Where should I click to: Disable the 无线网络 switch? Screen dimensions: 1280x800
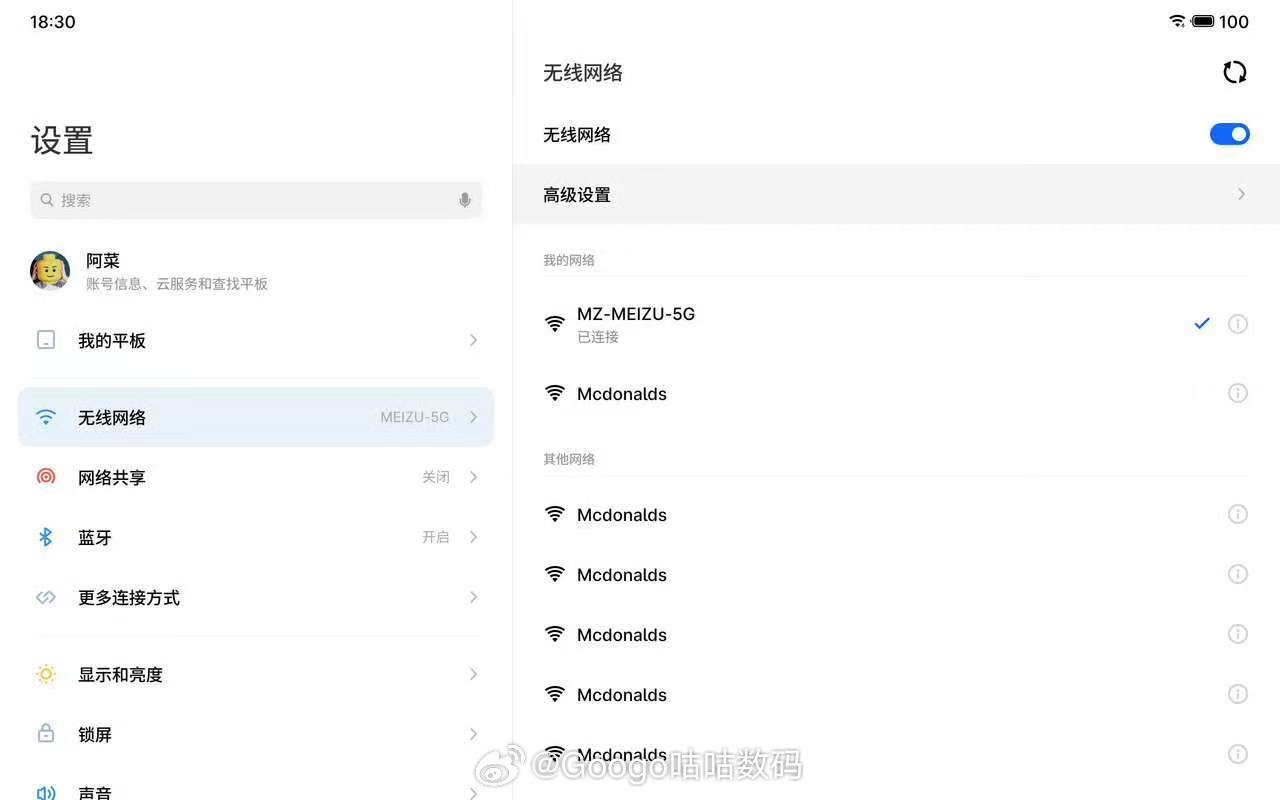1229,133
